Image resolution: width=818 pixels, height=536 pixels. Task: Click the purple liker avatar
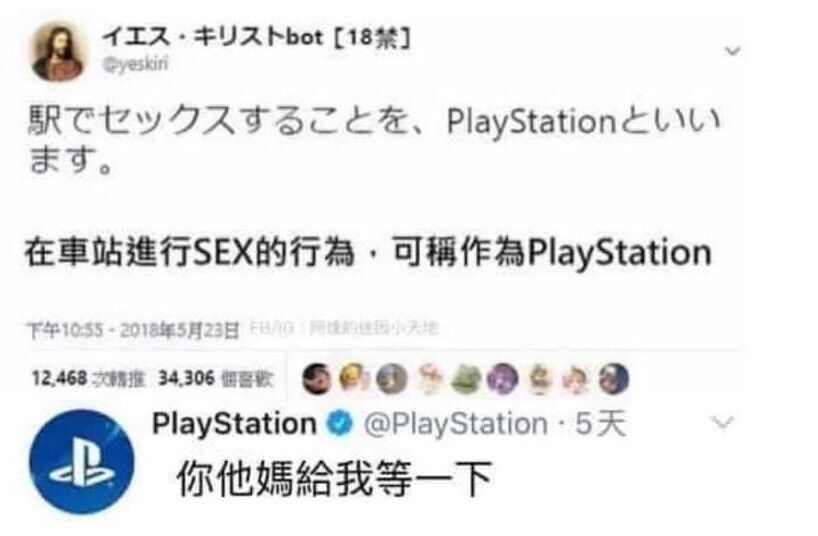(x=502, y=378)
